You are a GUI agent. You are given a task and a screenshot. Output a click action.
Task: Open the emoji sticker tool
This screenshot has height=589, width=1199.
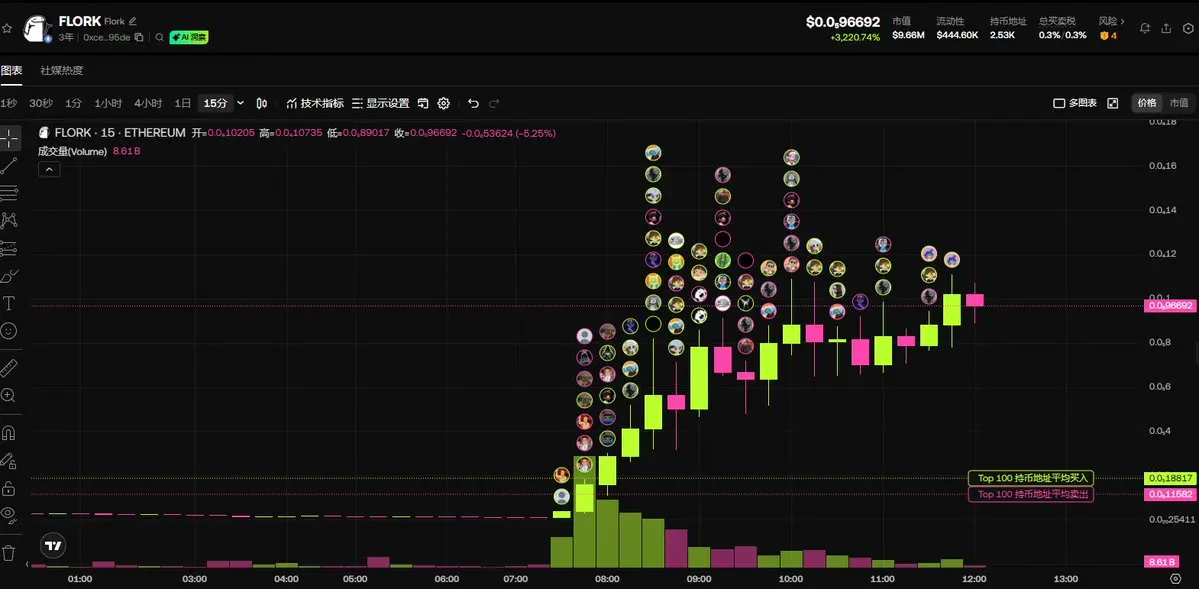click(9, 331)
